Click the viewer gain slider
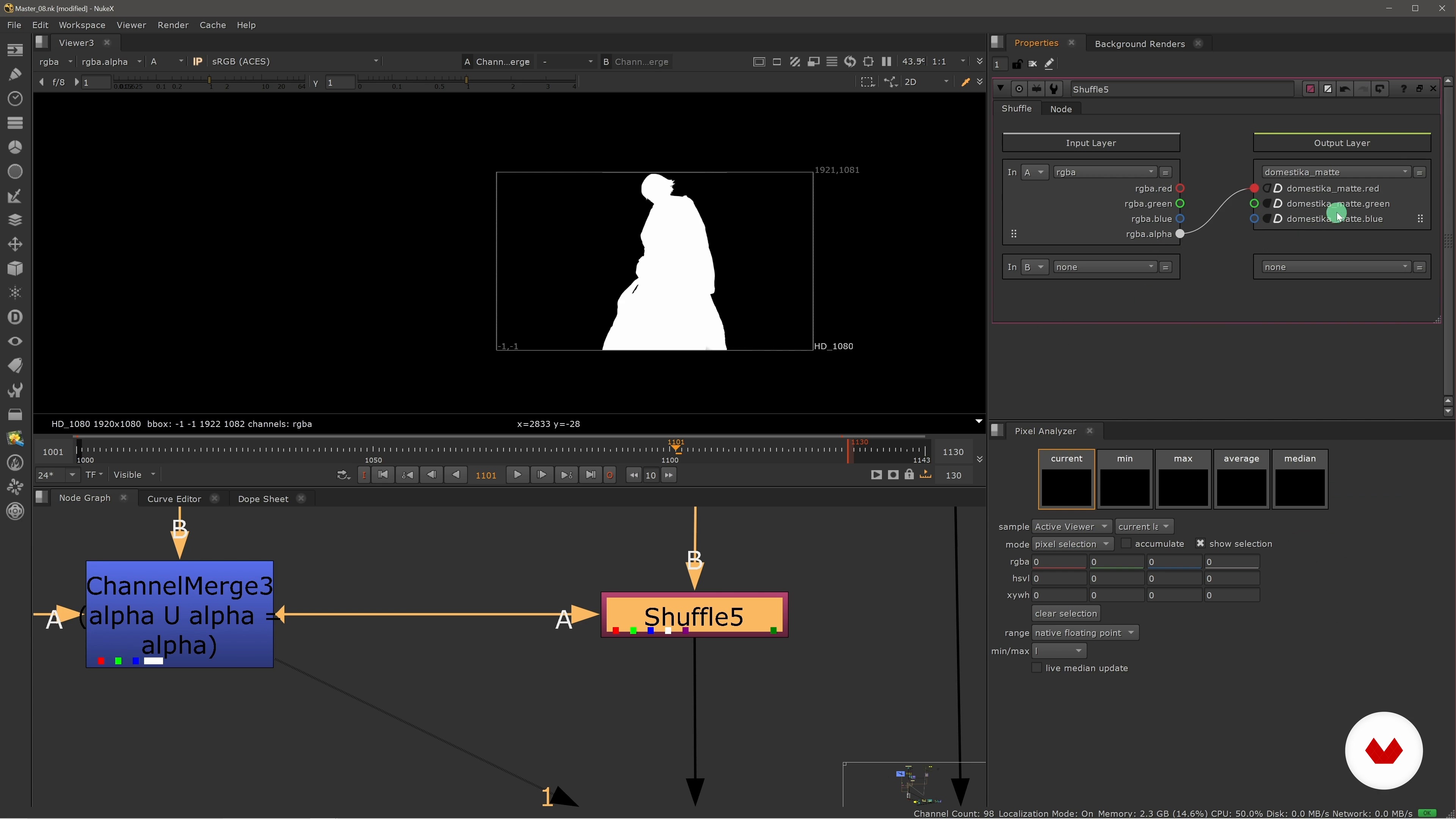 (209, 82)
